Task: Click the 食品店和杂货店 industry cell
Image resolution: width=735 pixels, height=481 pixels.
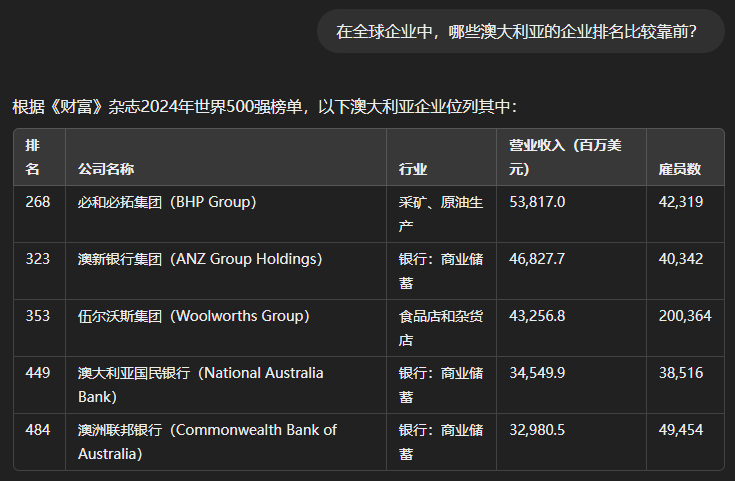Action: coord(440,328)
